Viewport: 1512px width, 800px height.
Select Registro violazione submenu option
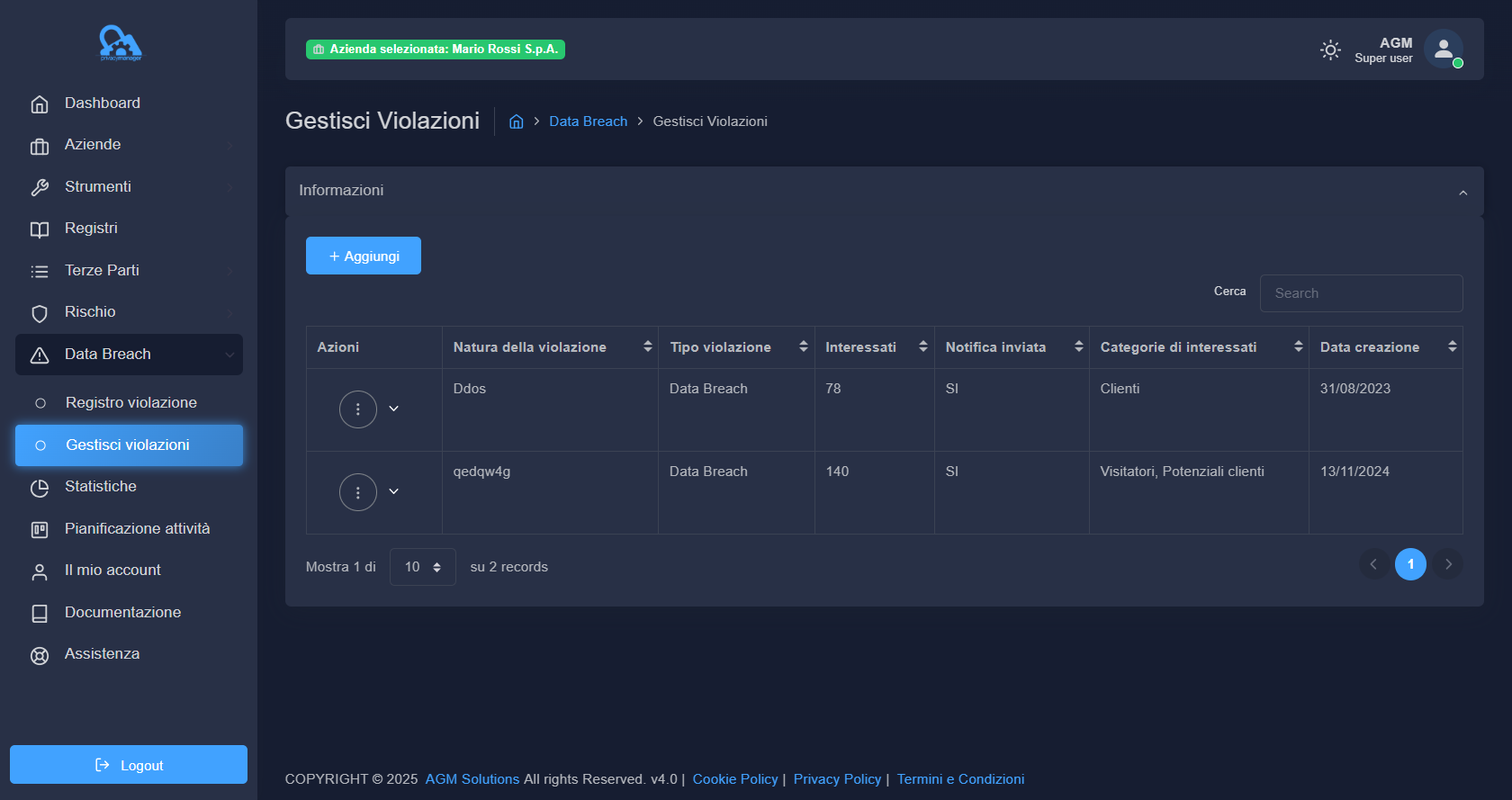point(130,403)
